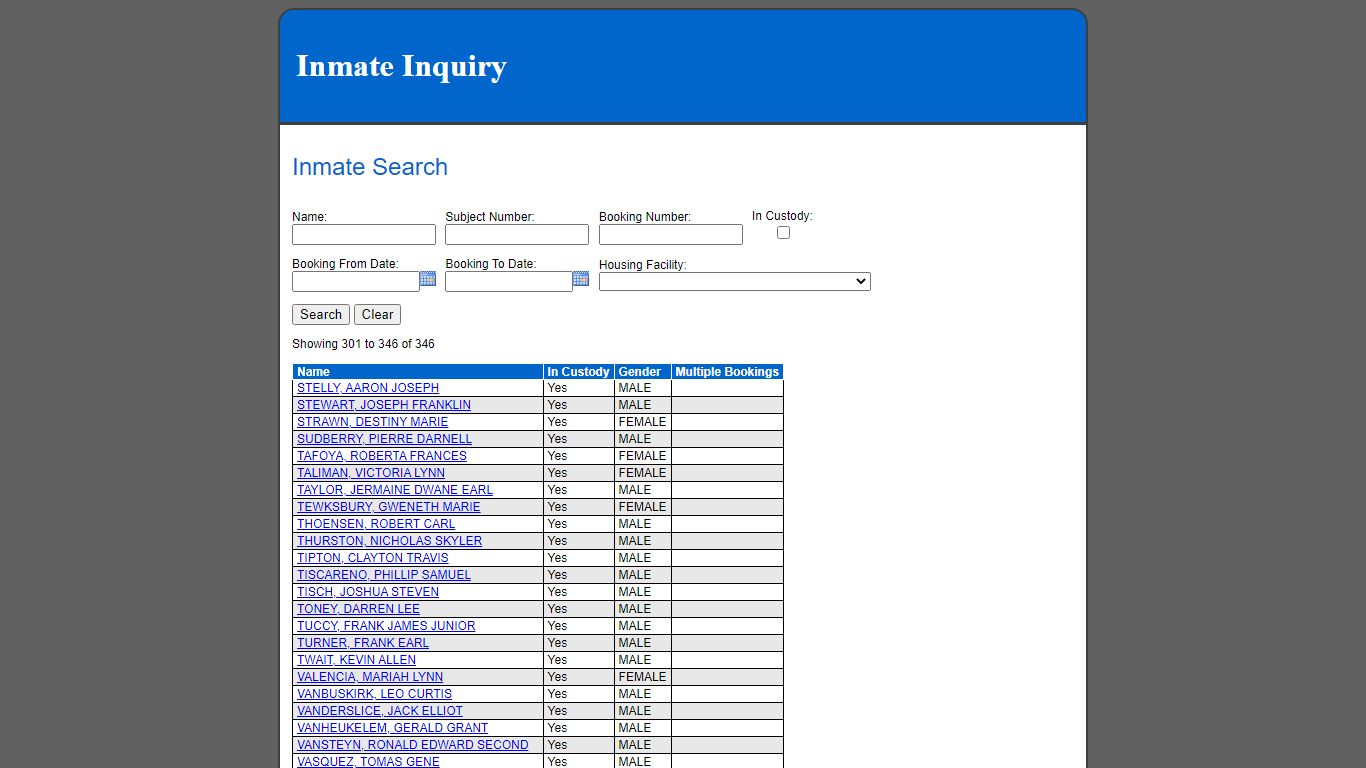The height and width of the screenshot is (768, 1366).
Task: Expand the Housing Facility dropdown
Action: [735, 282]
